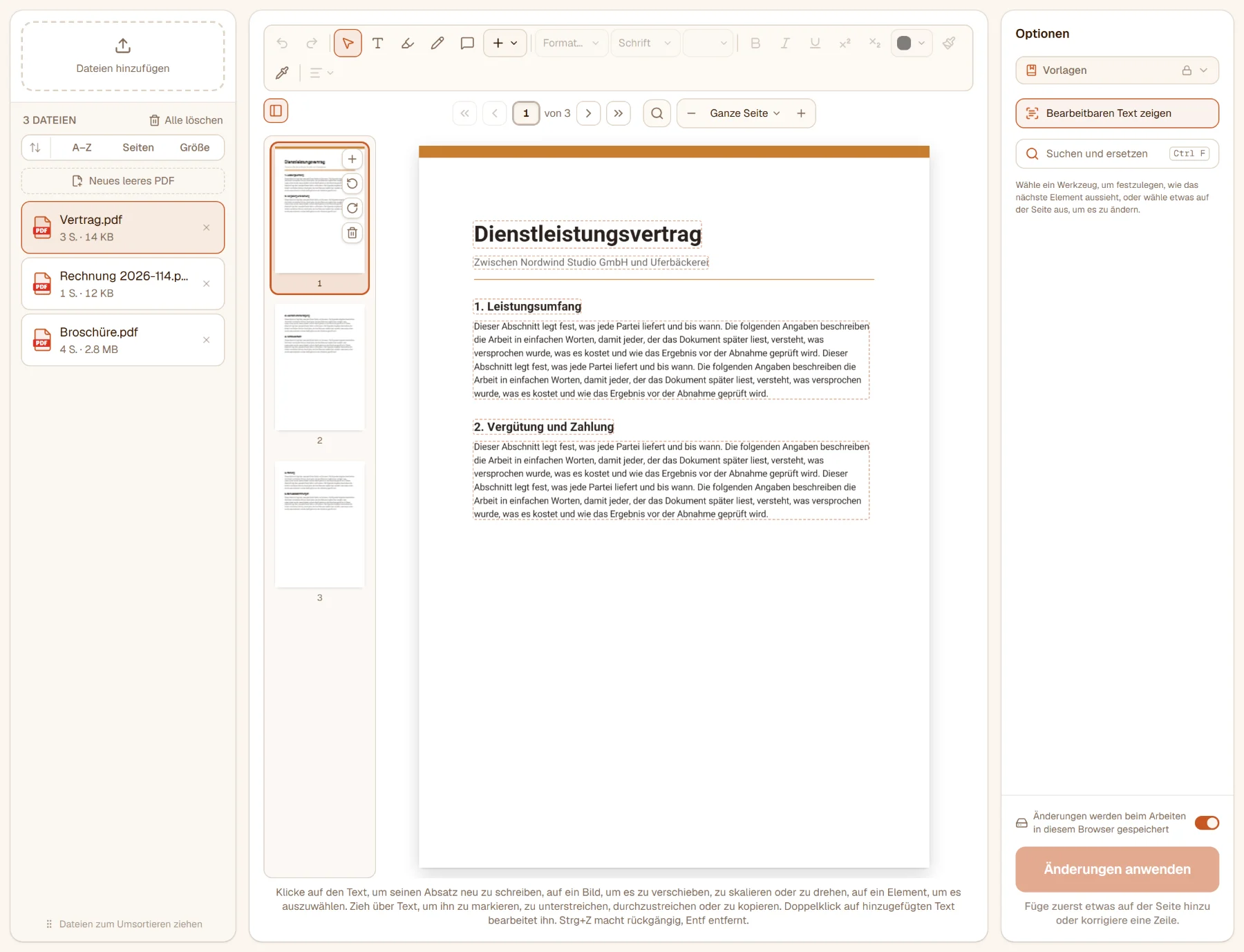Screen dimensions: 1244x952
Task: Select the pointer selection tool
Action: (348, 43)
